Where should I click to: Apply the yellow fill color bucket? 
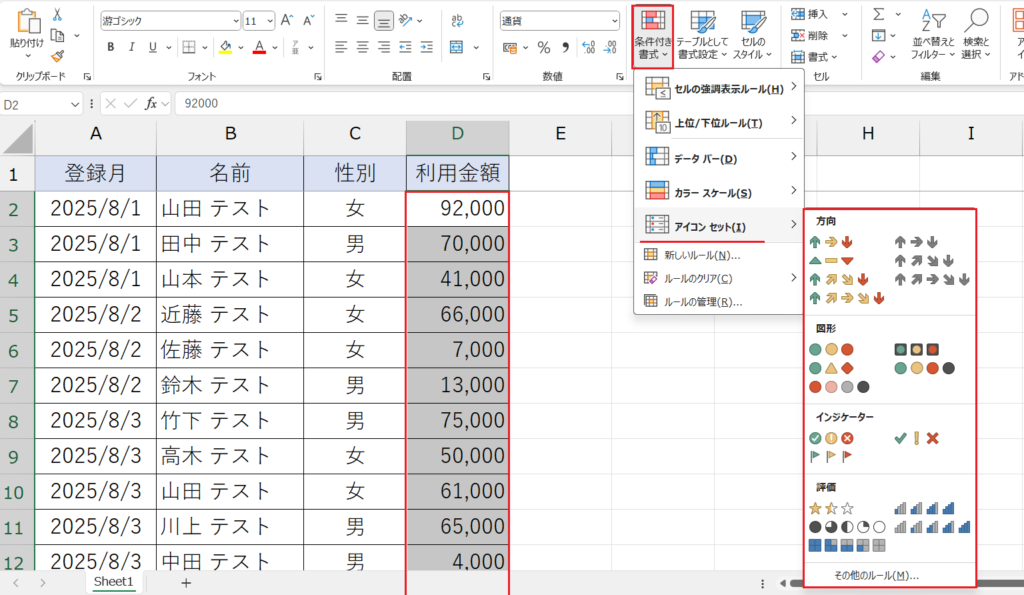click(x=225, y=47)
